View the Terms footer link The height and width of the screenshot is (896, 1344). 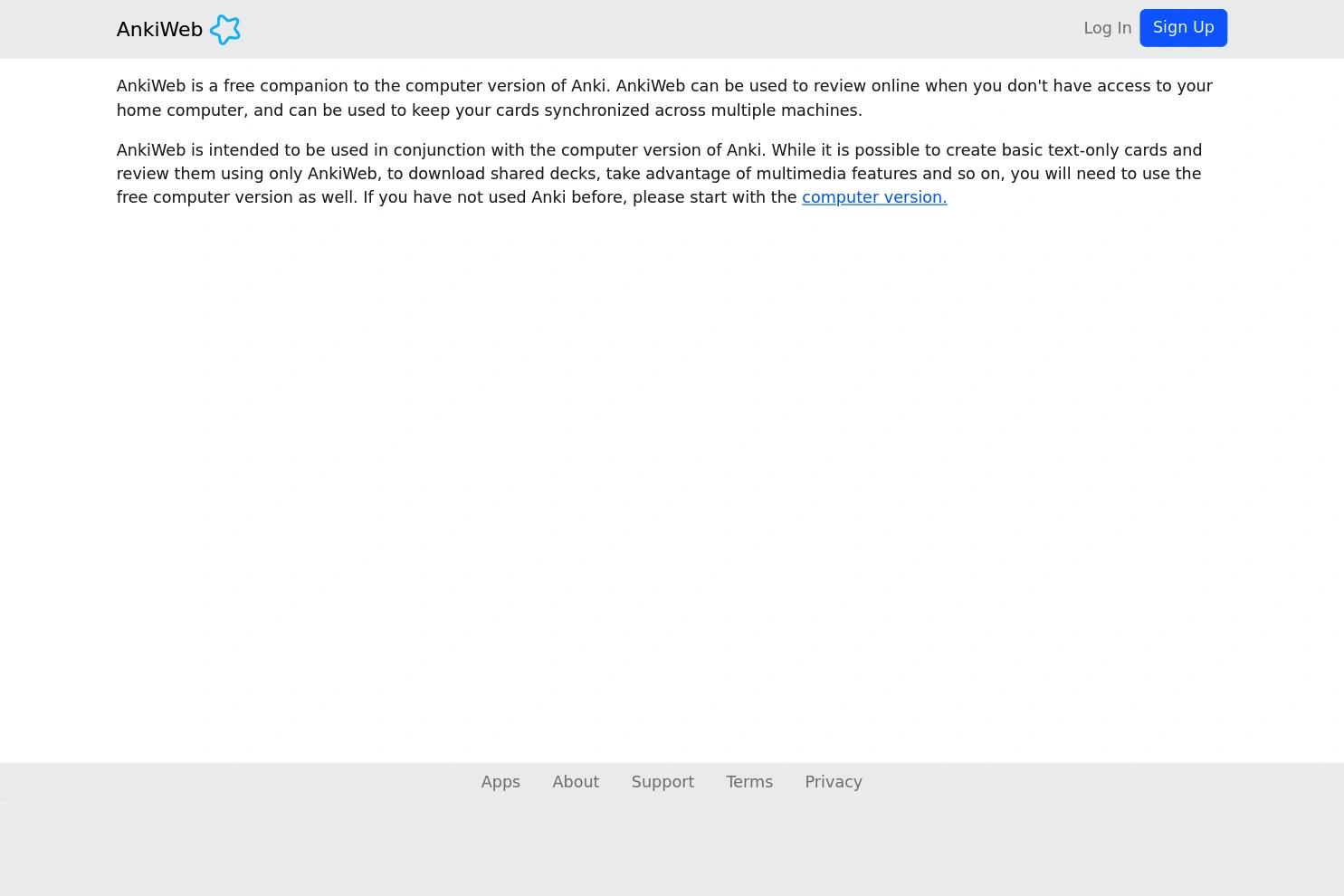pos(749,782)
